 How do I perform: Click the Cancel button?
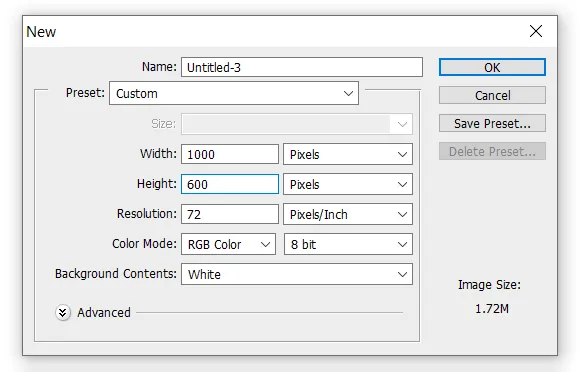tap(492, 95)
